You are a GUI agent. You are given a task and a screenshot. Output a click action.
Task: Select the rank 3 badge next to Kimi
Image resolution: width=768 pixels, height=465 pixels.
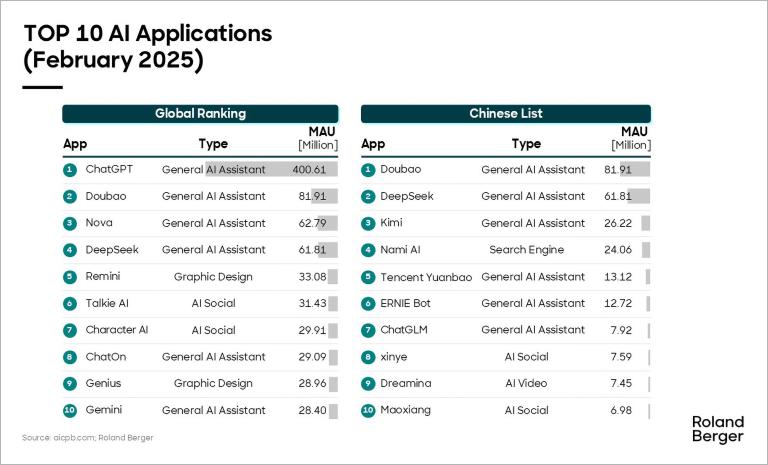tap(367, 223)
